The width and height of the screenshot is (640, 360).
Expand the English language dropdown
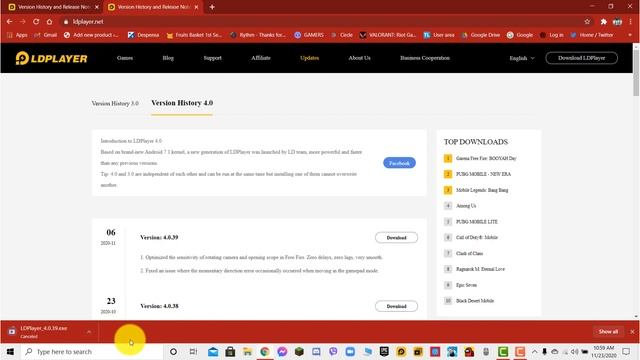coord(522,58)
